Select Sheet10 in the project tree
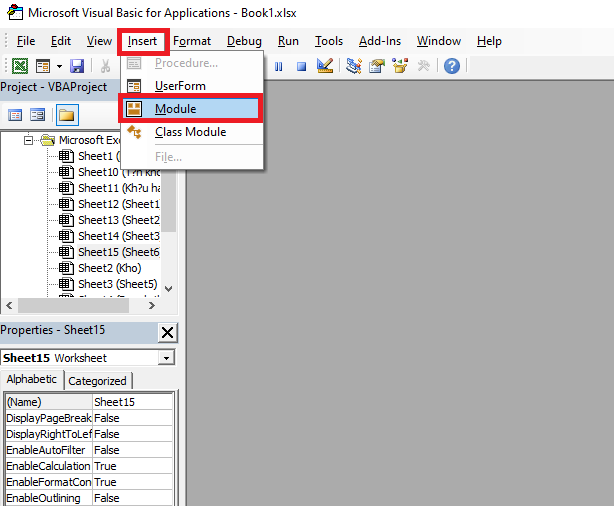 [119, 172]
